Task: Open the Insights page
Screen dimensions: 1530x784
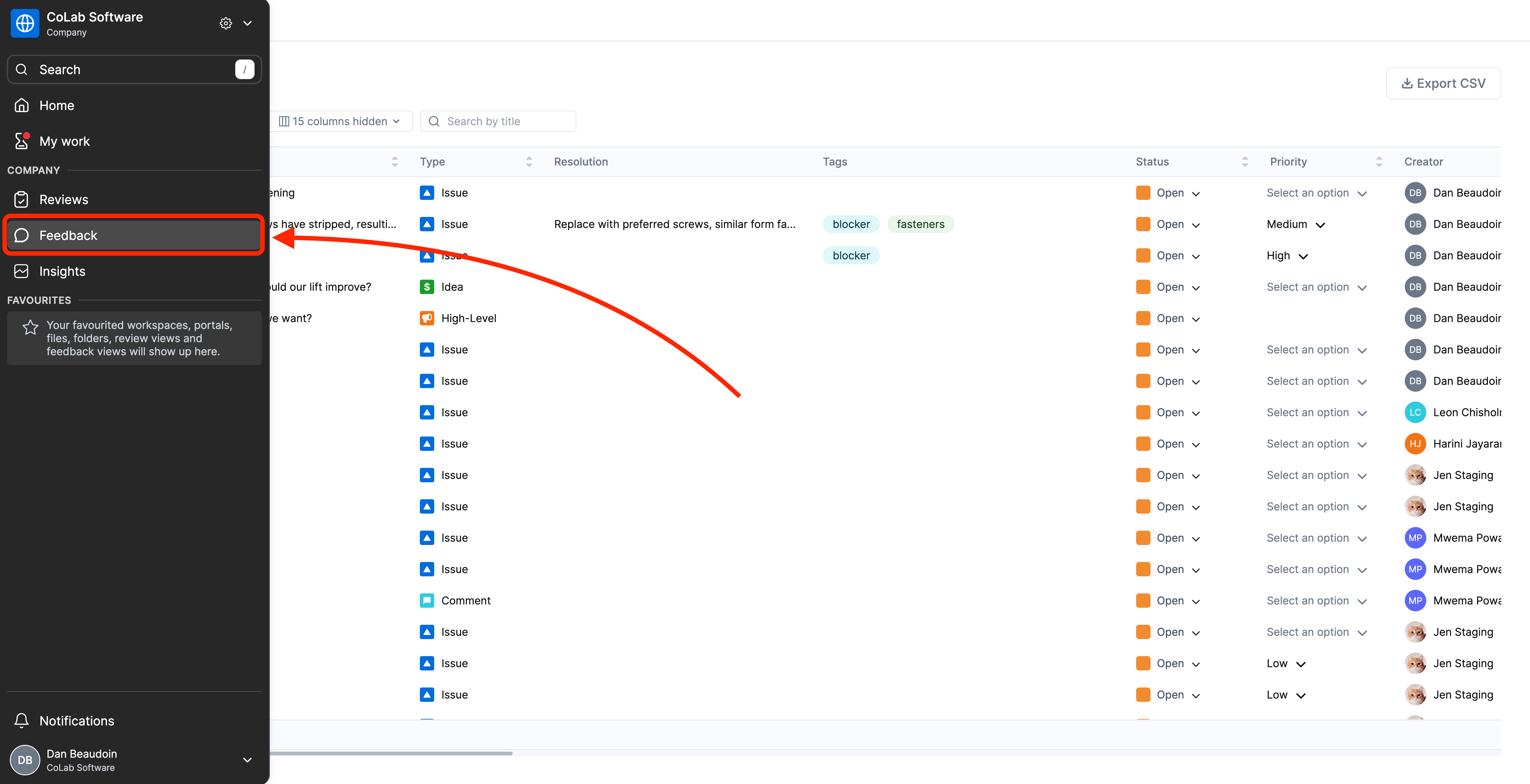Action: [134, 271]
